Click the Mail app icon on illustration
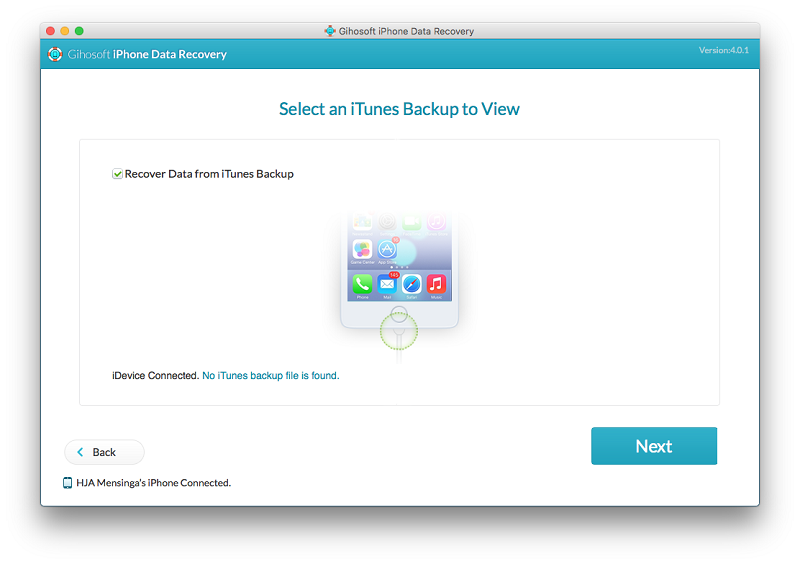 point(387,284)
